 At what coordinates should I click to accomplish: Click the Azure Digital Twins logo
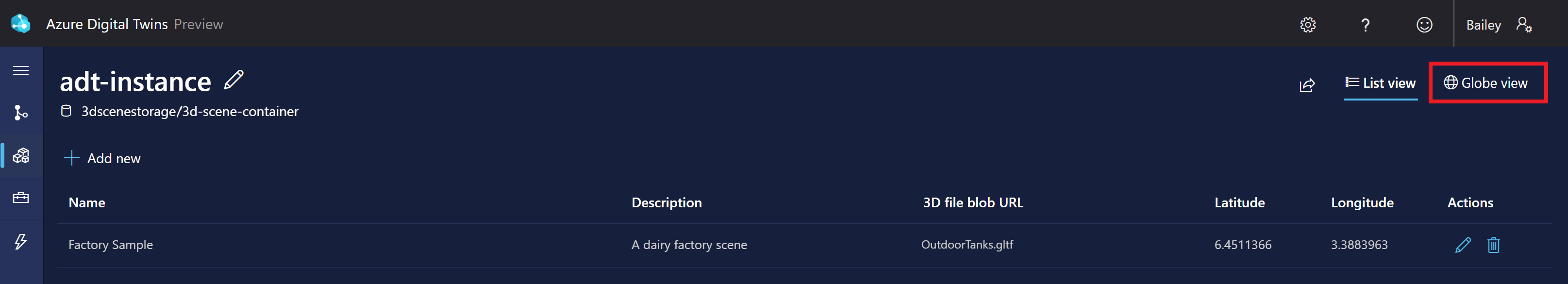pyautogui.click(x=21, y=24)
